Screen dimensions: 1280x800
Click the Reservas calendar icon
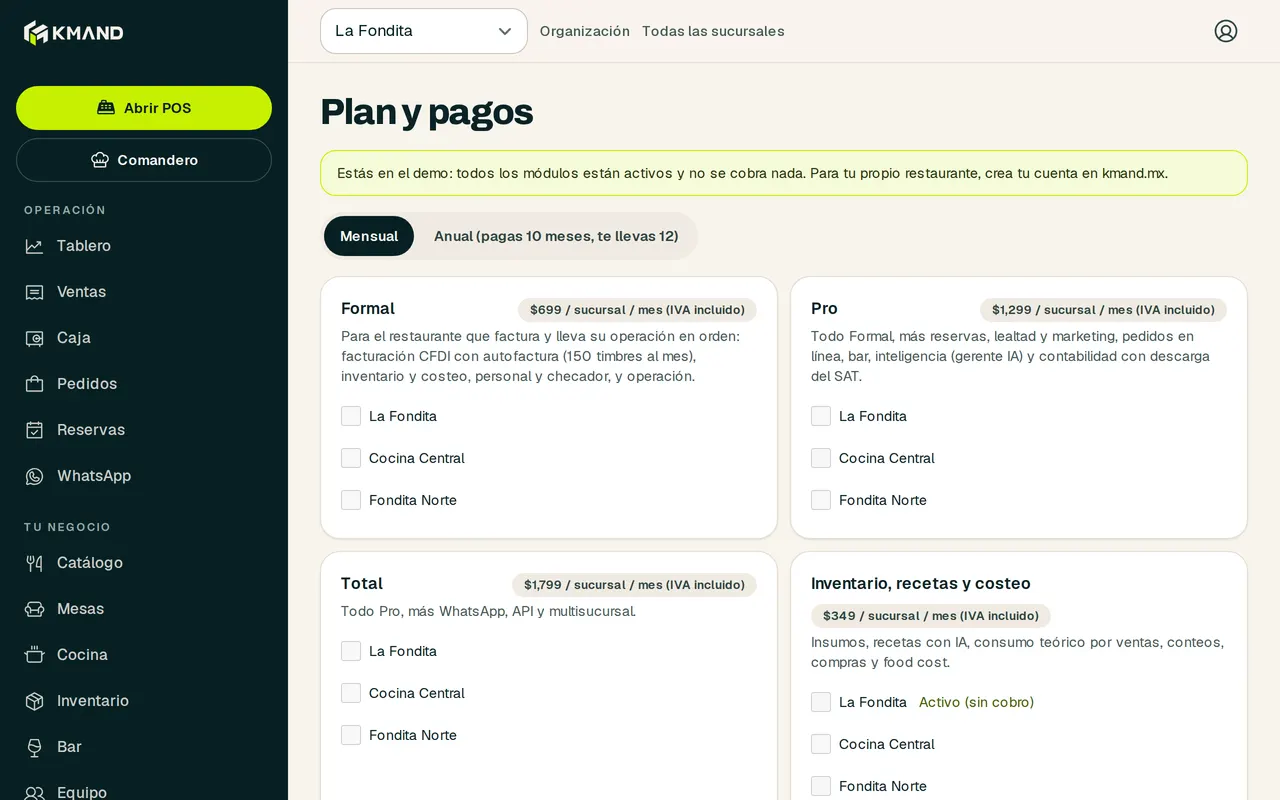34,430
